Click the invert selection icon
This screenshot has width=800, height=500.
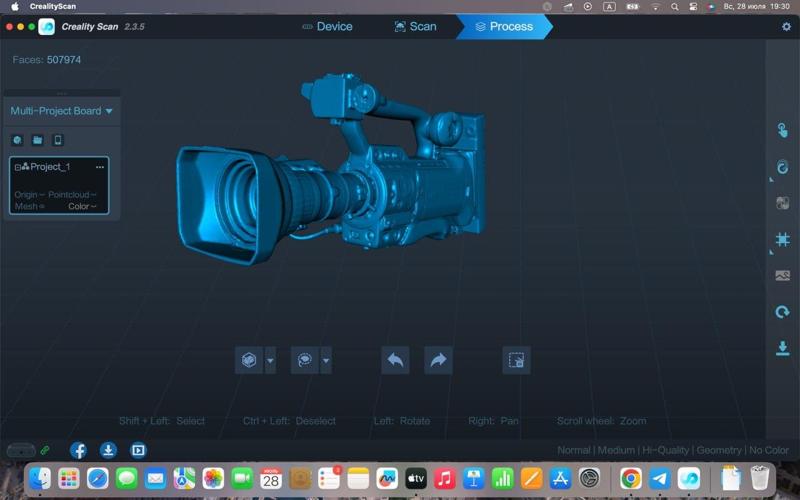pos(516,361)
